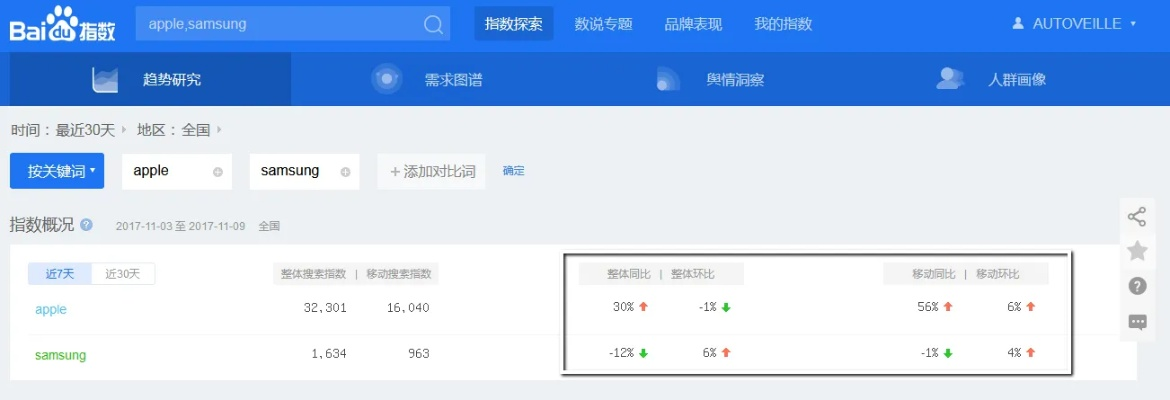Click the 移动同比 column header
Screen dimensions: 1170x400
933,274
